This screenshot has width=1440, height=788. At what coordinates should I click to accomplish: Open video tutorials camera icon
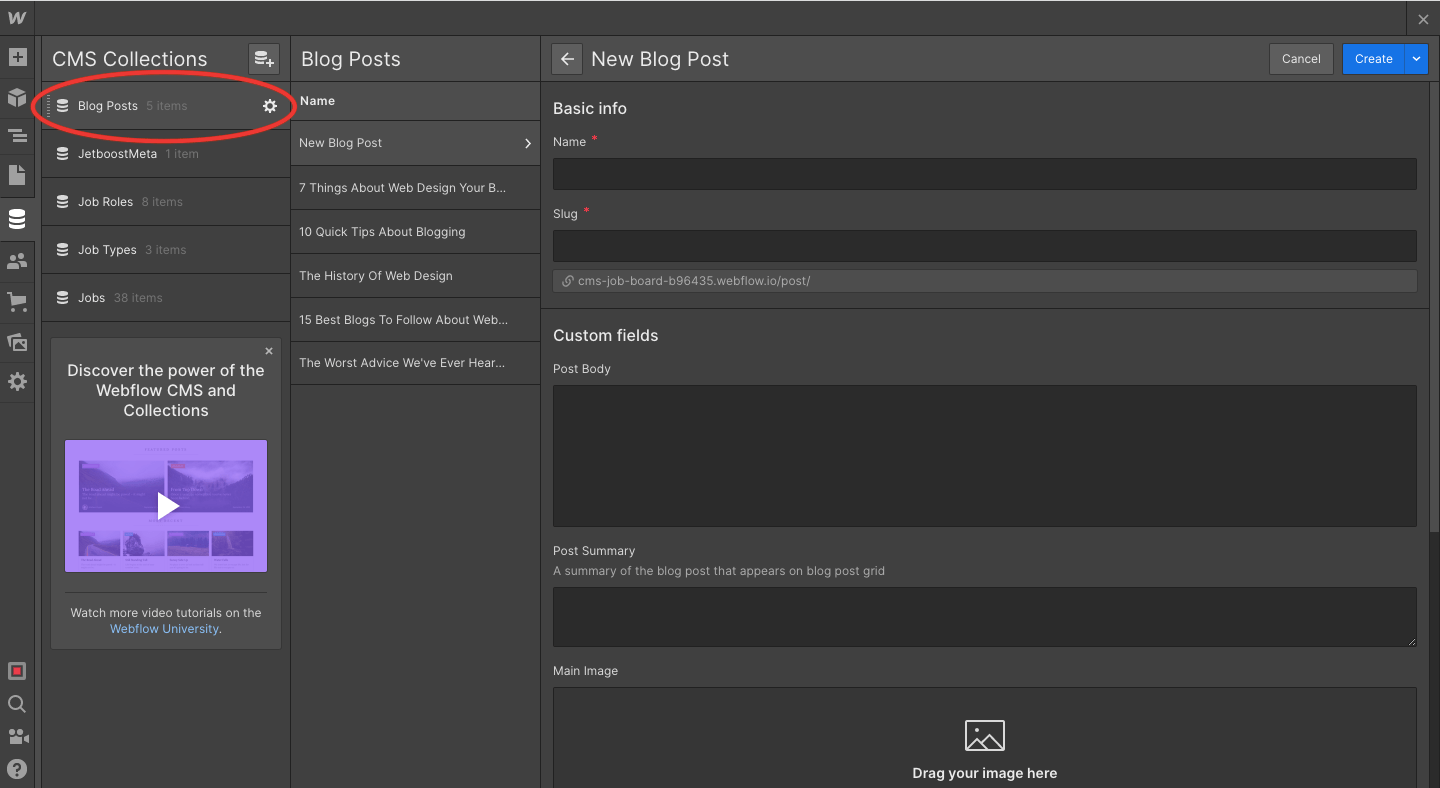(x=17, y=737)
